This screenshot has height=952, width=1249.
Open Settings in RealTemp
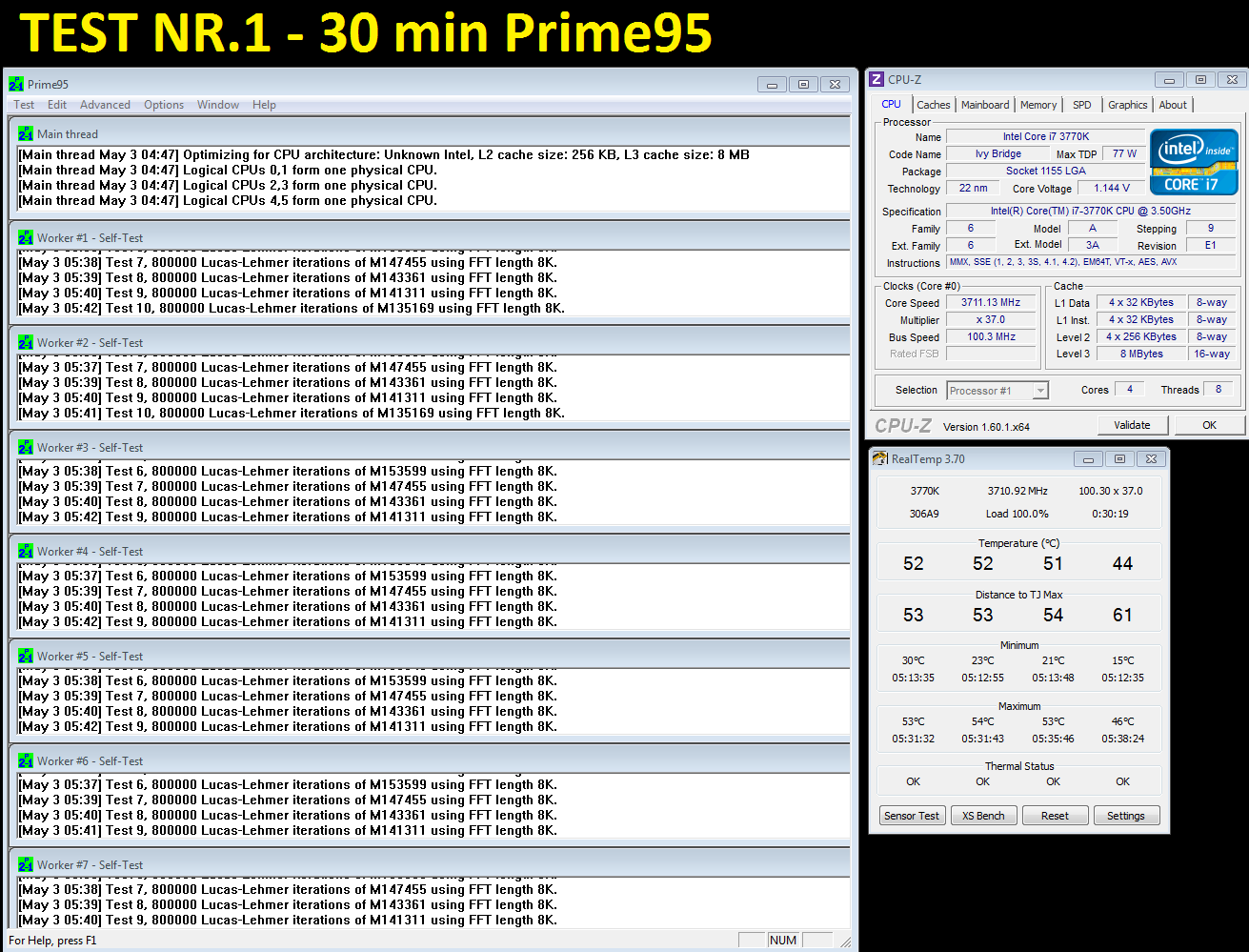pos(1126,816)
